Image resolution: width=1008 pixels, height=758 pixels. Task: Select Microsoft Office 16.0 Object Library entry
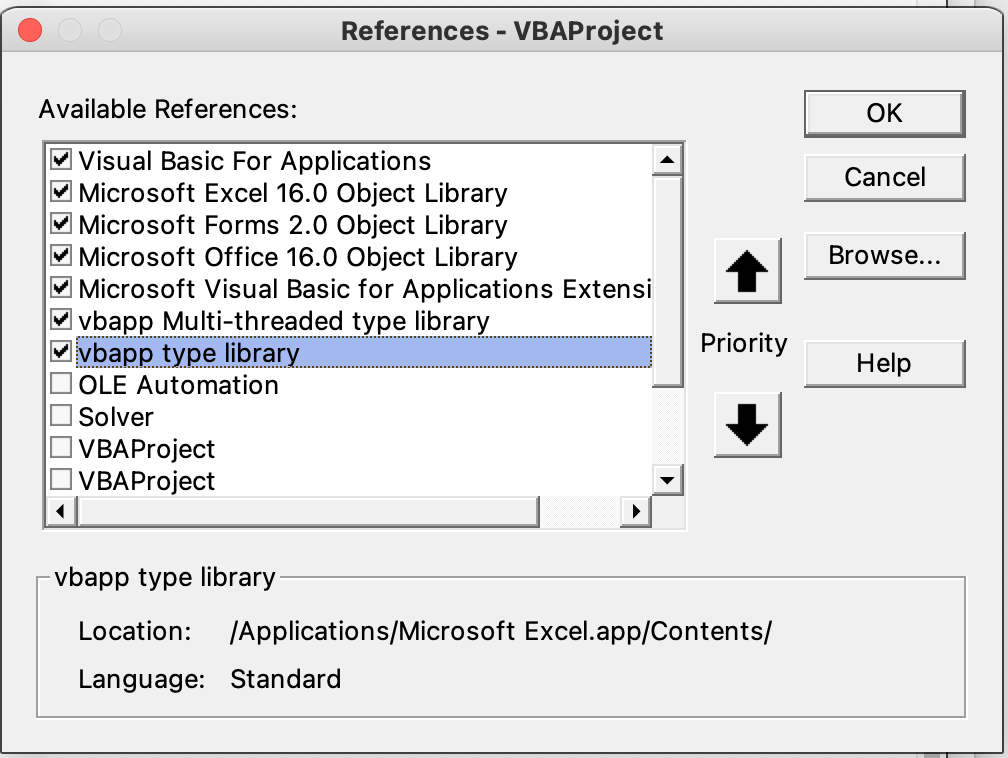pyautogui.click(x=297, y=257)
